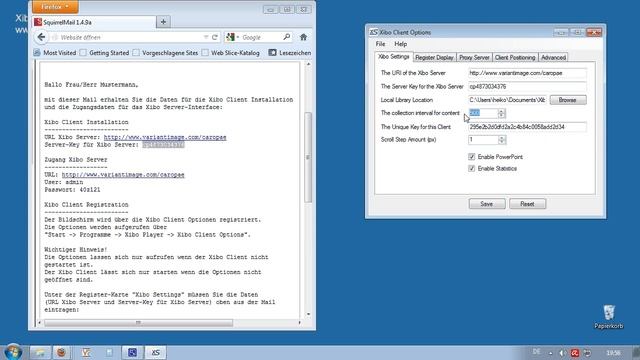Click Unique Key for this Client field
640x360 pixels.
527,127
